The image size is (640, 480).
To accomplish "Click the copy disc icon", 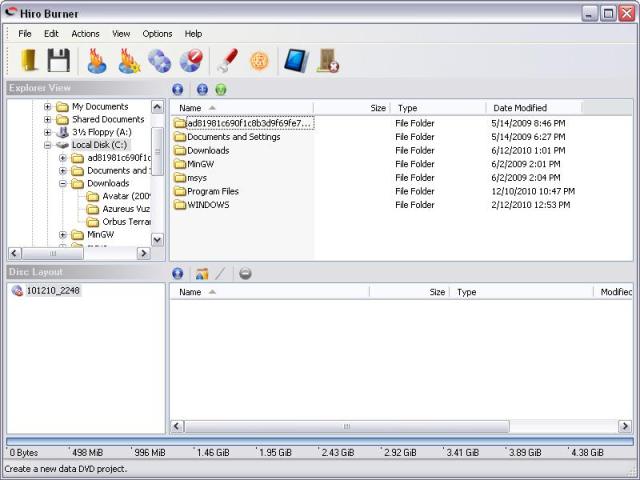I will [x=160, y=61].
